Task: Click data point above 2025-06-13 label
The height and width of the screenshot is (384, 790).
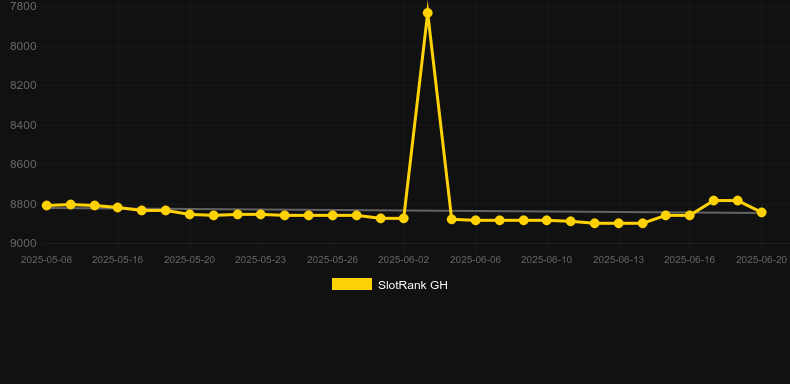Action: click(619, 223)
